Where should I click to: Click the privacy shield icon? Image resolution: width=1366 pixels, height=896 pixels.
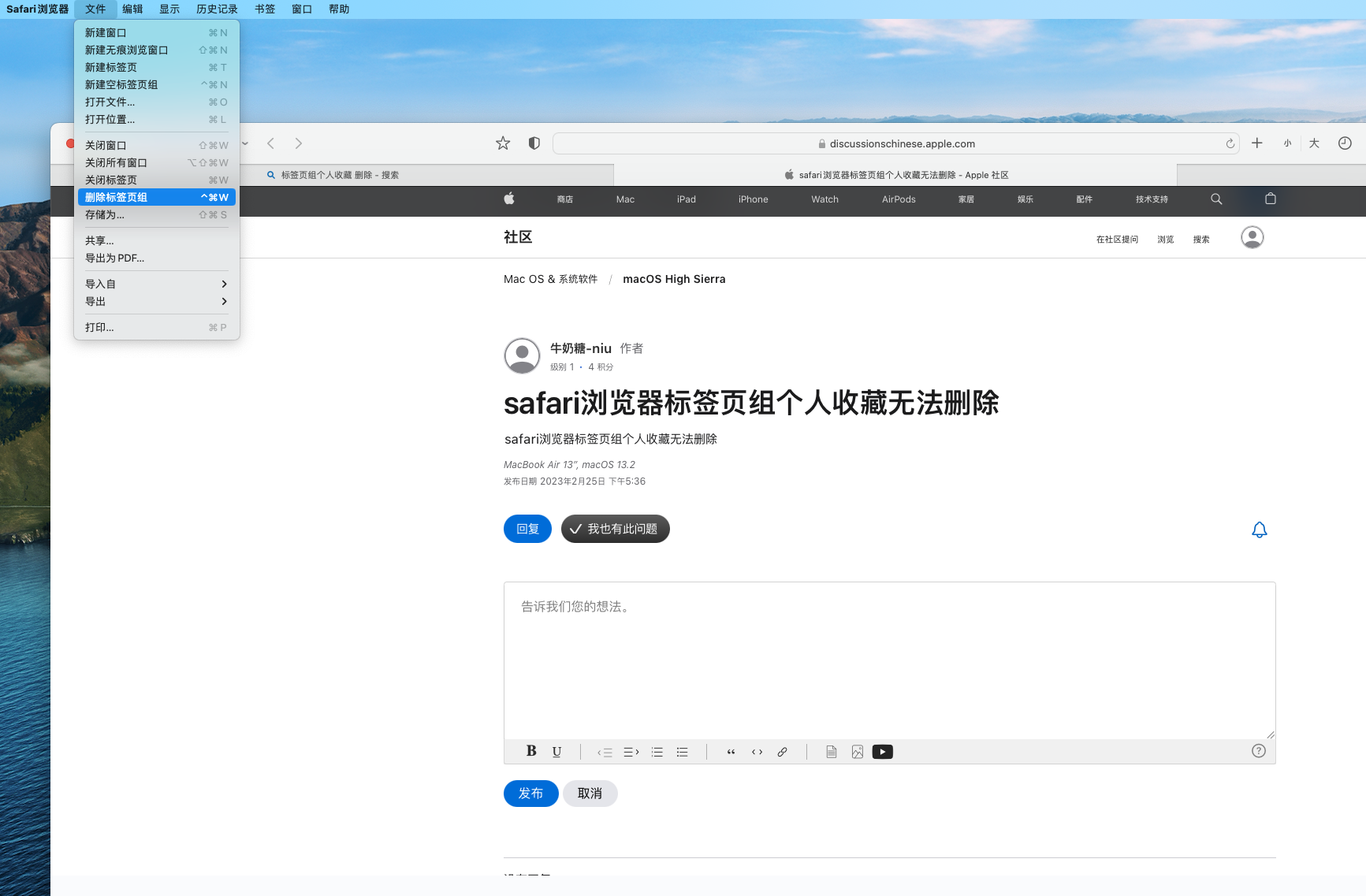click(534, 143)
